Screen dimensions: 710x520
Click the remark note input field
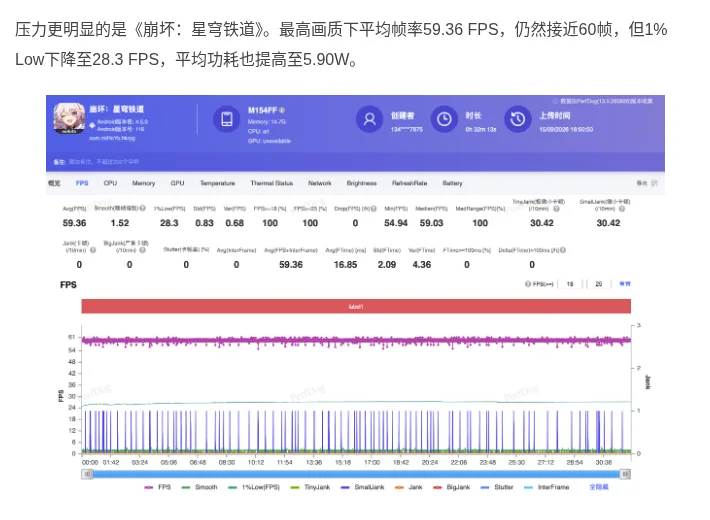[104, 161]
